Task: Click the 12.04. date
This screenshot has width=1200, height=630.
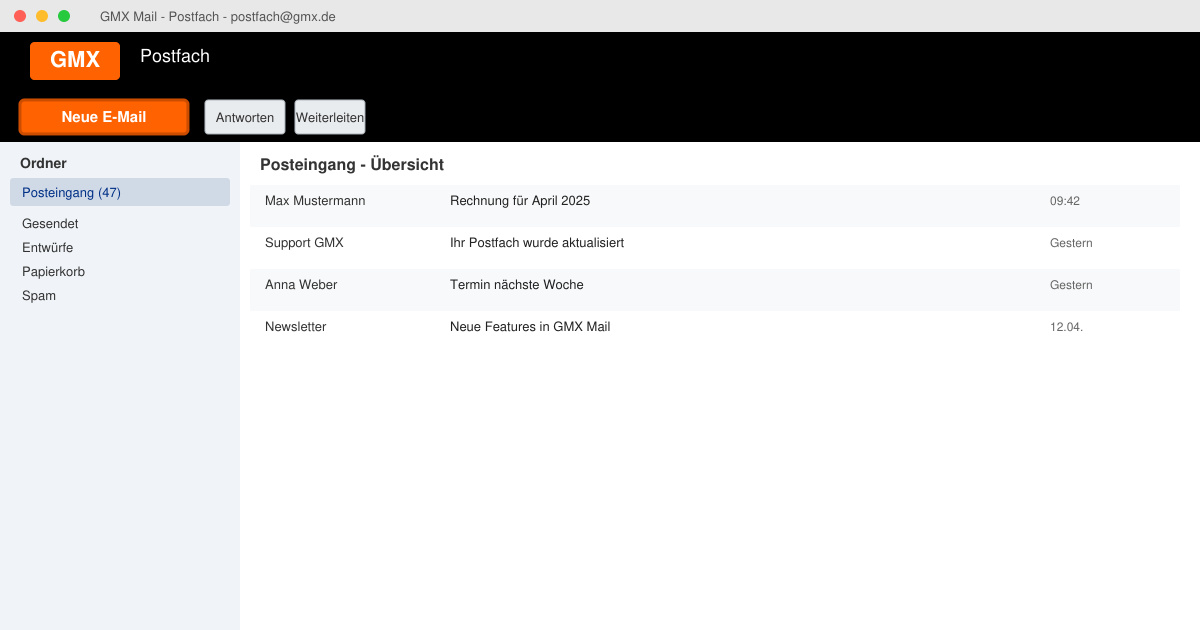Action: tap(1066, 327)
